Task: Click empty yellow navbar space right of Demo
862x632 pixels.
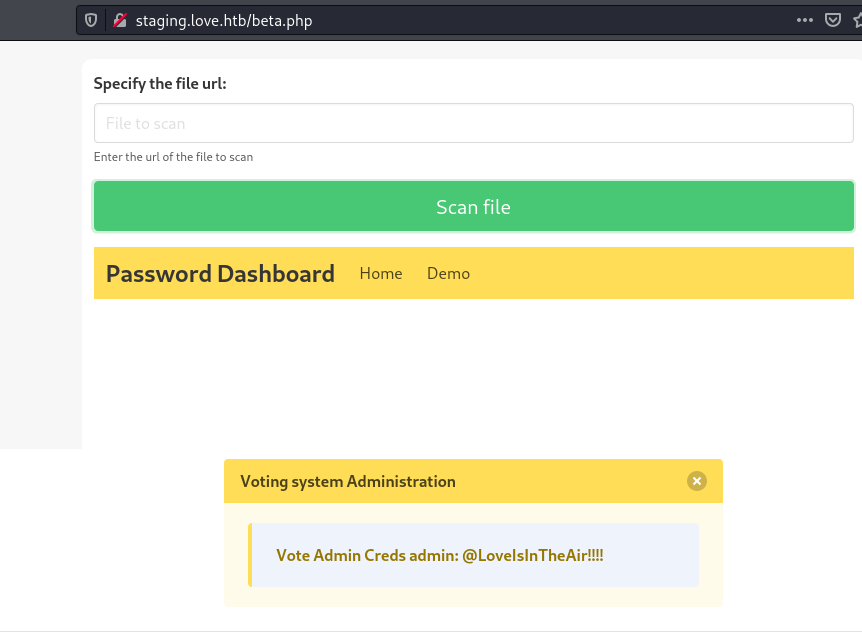Action: pyautogui.click(x=660, y=273)
